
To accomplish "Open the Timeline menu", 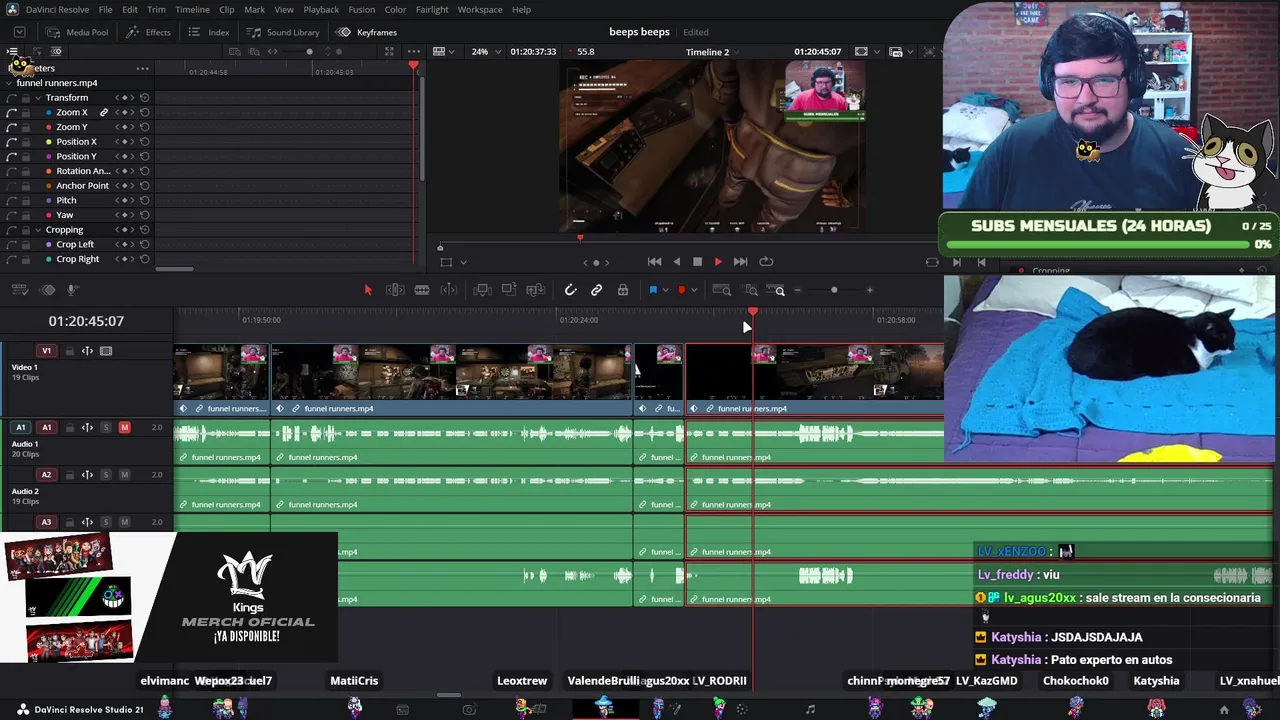I will pos(192,10).
